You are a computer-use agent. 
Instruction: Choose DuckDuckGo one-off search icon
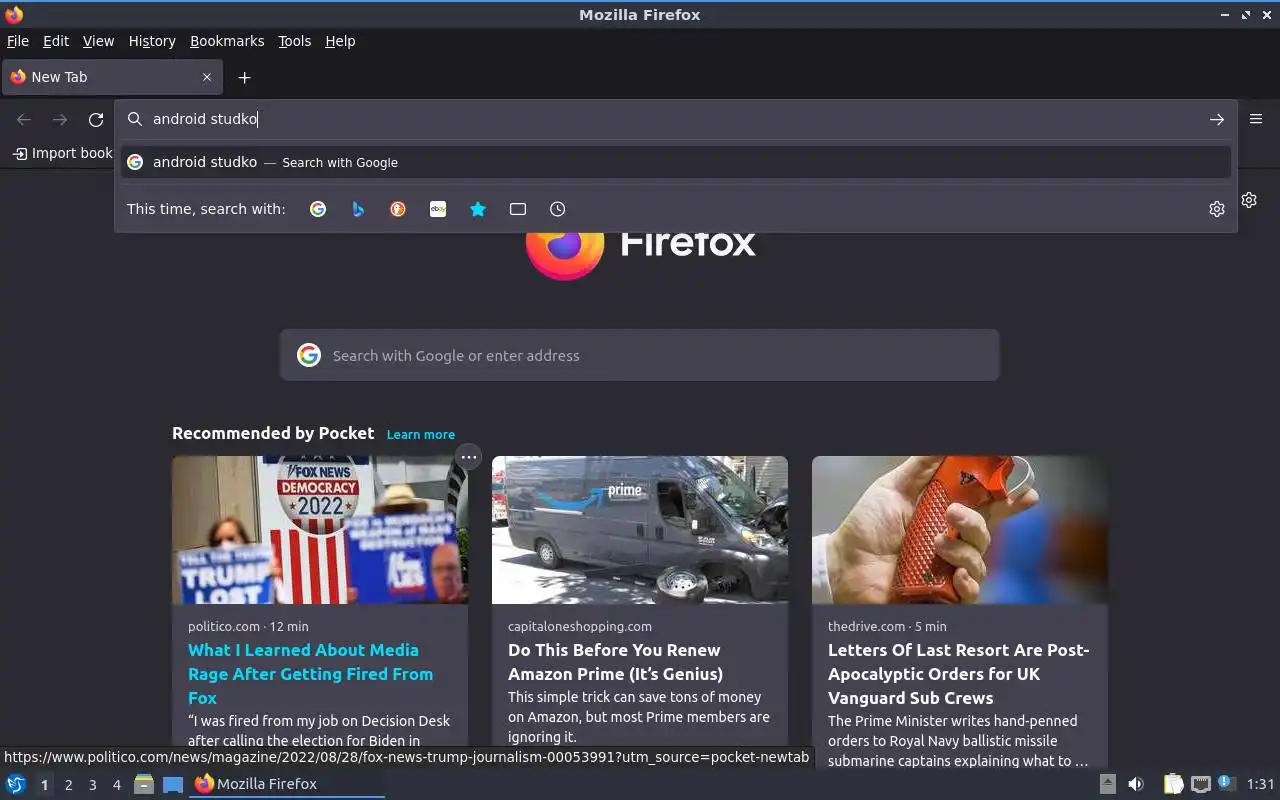(x=398, y=209)
